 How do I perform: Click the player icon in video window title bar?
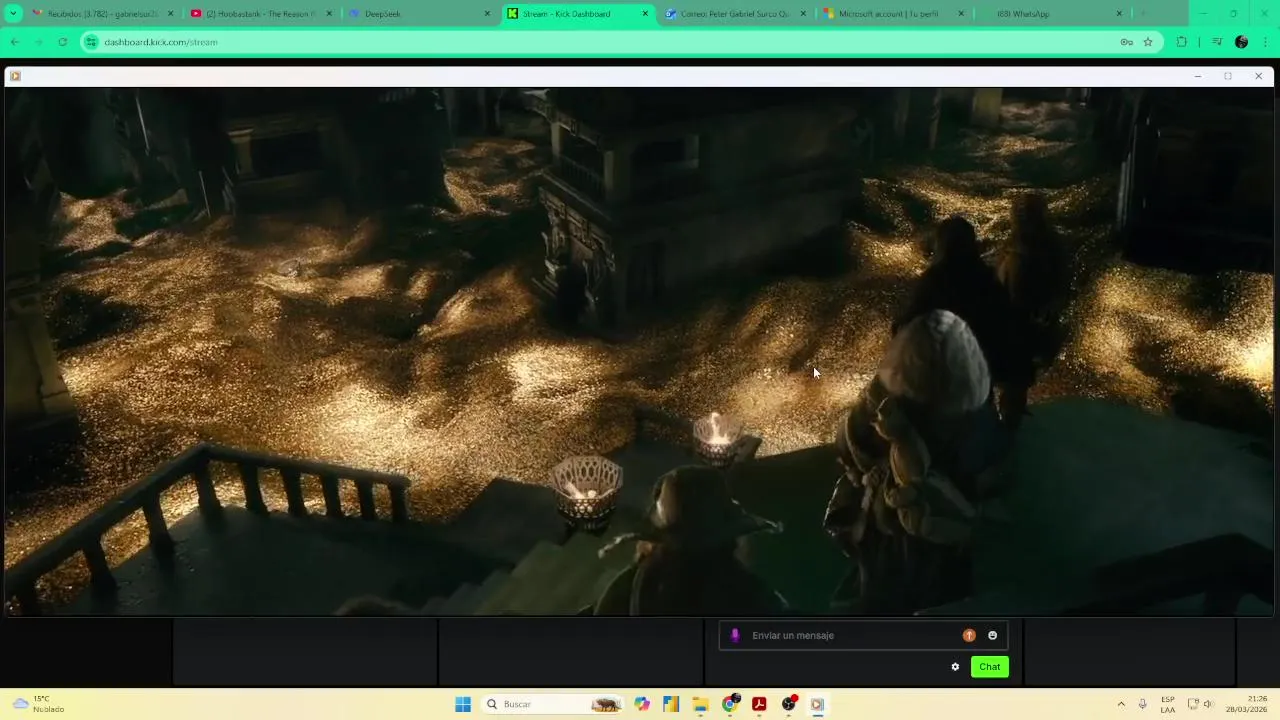pyautogui.click(x=15, y=76)
